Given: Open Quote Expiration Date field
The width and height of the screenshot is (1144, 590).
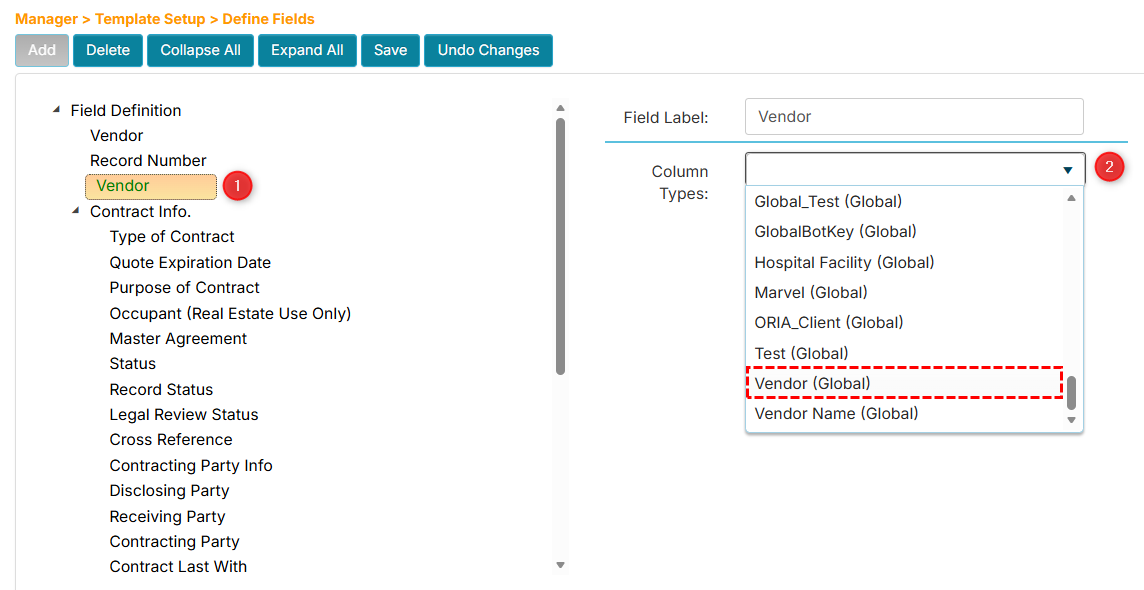Looking at the screenshot, I should 190,262.
